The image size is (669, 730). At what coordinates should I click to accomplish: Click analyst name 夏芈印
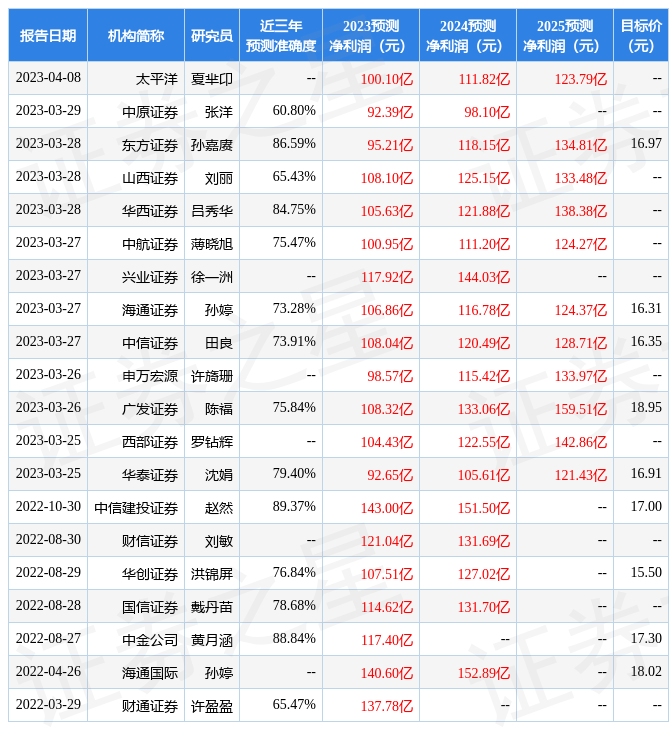(x=212, y=78)
